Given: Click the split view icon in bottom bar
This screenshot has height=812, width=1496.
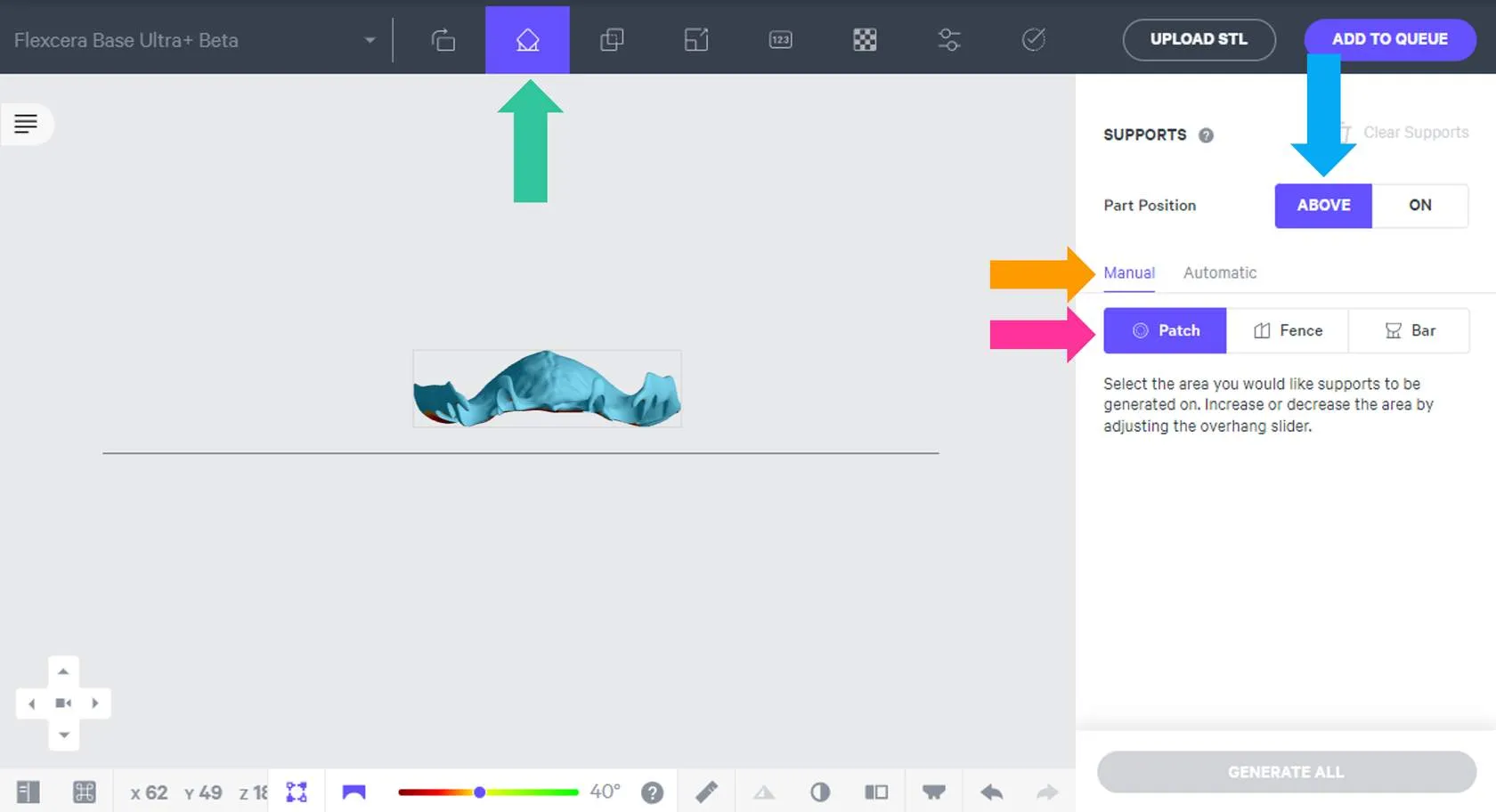Looking at the screenshot, I should point(876,792).
